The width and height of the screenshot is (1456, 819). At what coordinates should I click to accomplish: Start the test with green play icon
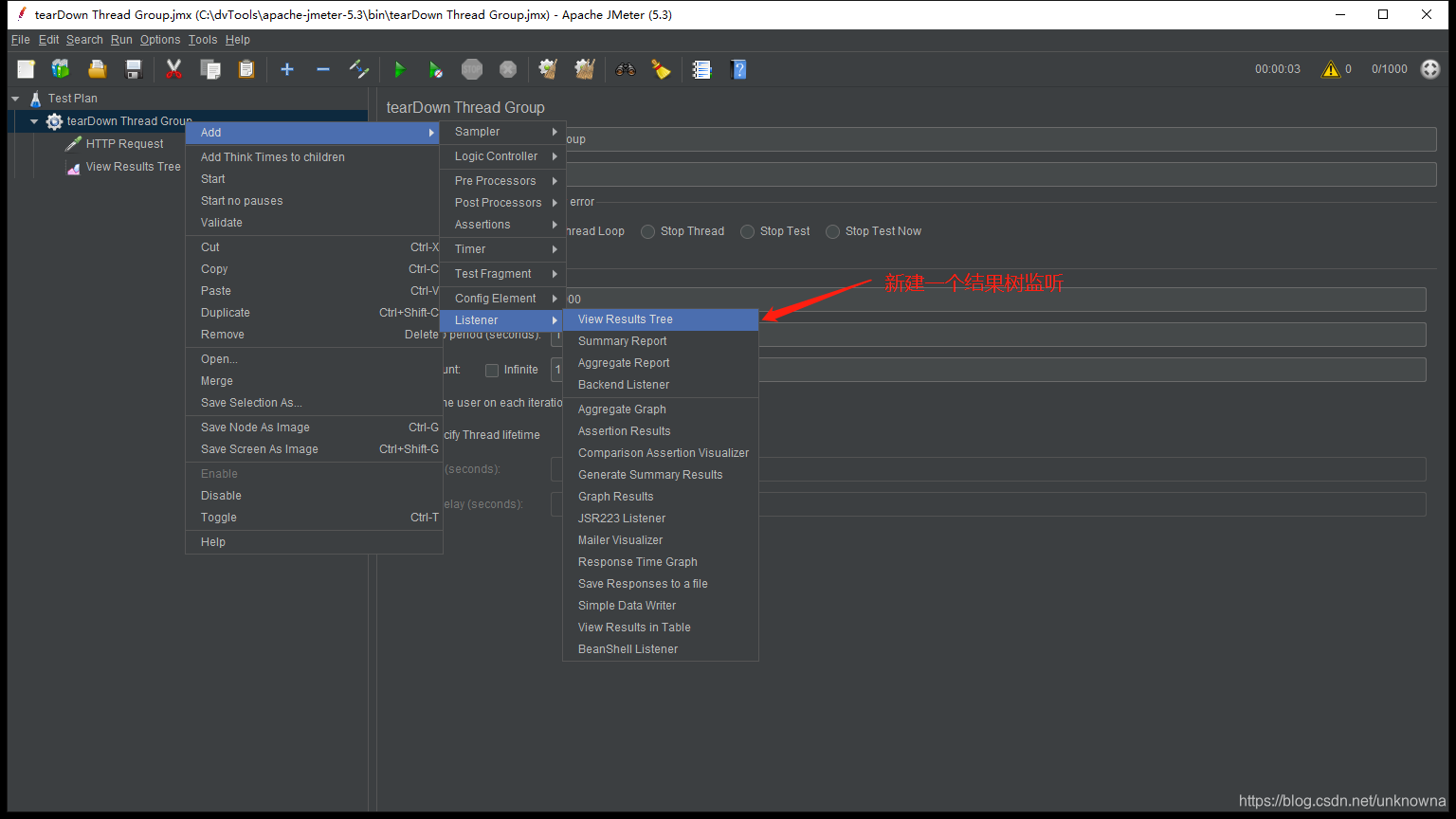click(x=399, y=69)
